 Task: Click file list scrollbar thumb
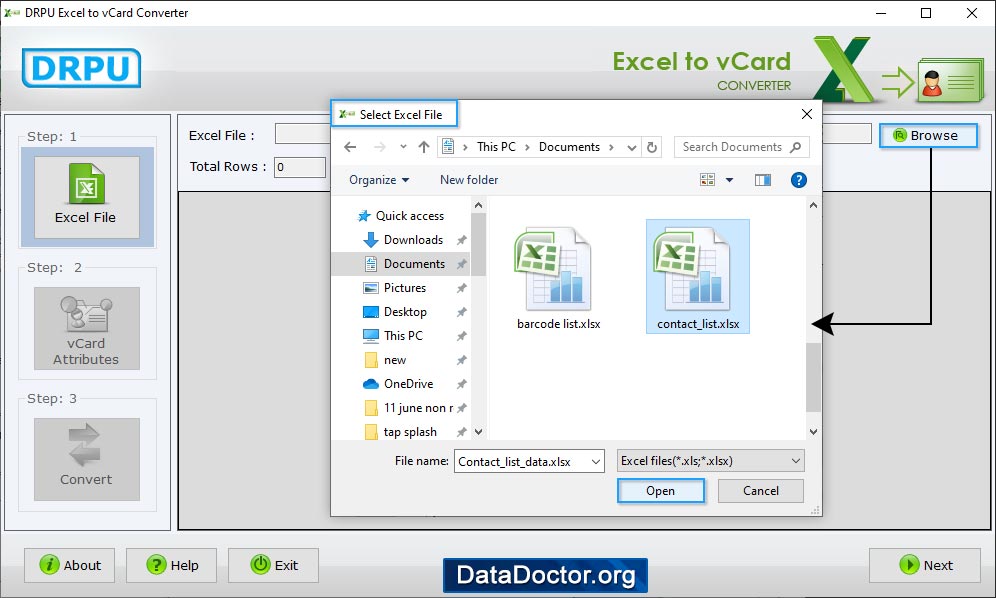point(813,377)
